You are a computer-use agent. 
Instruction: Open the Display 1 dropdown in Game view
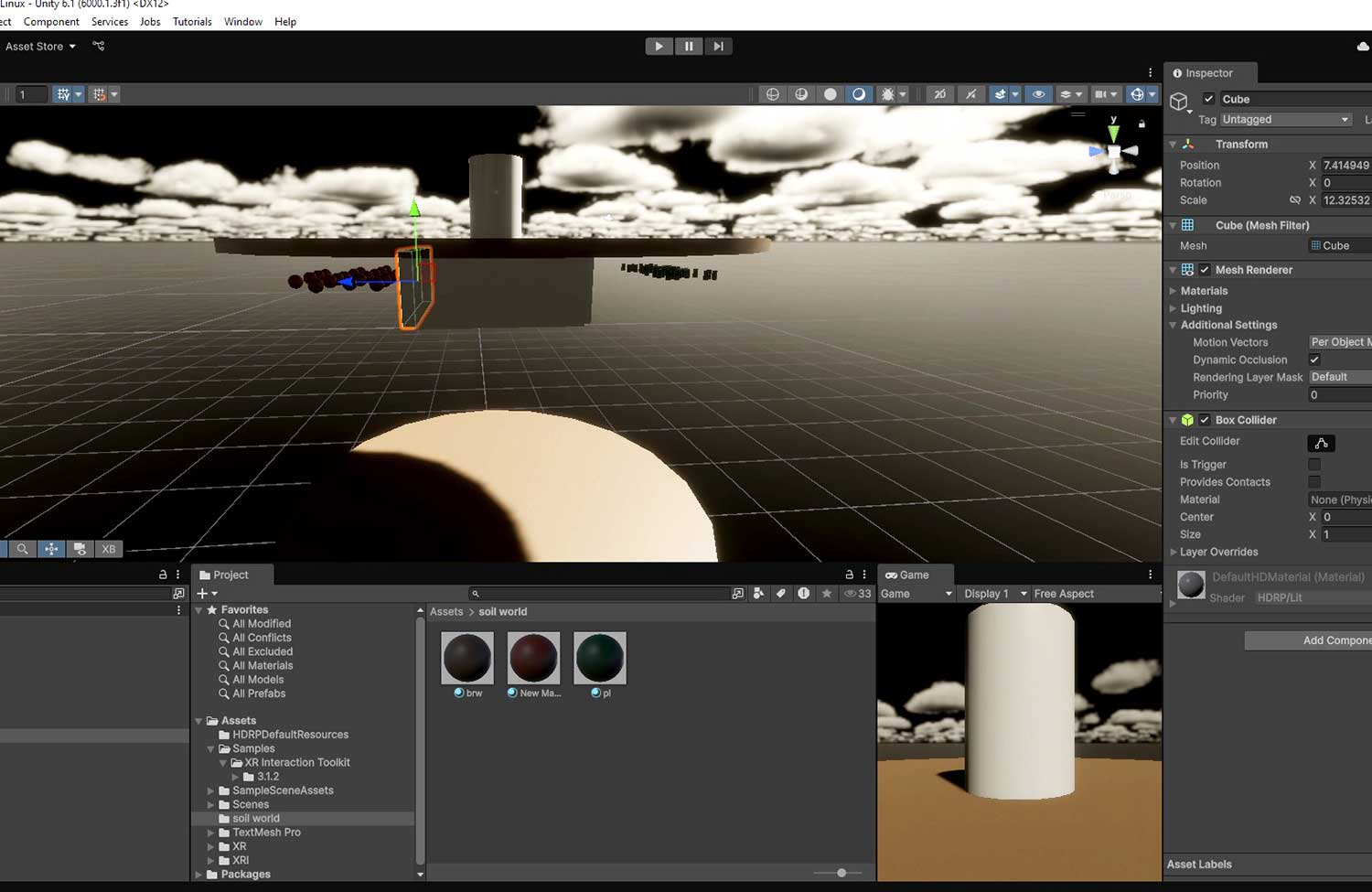(994, 594)
